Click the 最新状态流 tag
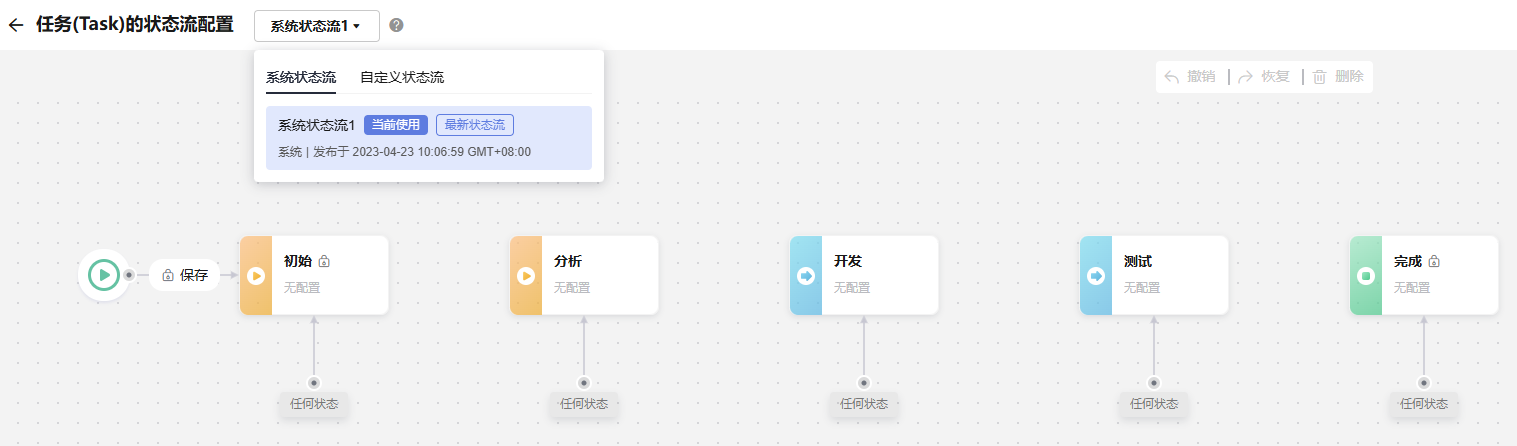 click(x=475, y=125)
